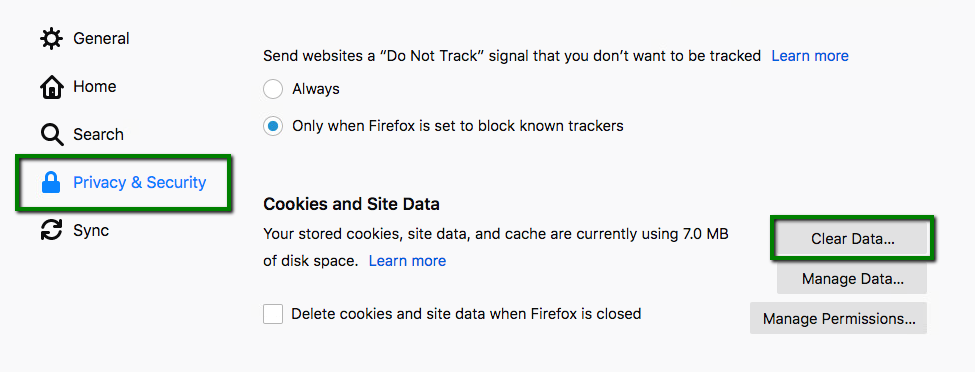Select the Always radio button
The width and height of the screenshot is (975, 372).
click(272, 89)
